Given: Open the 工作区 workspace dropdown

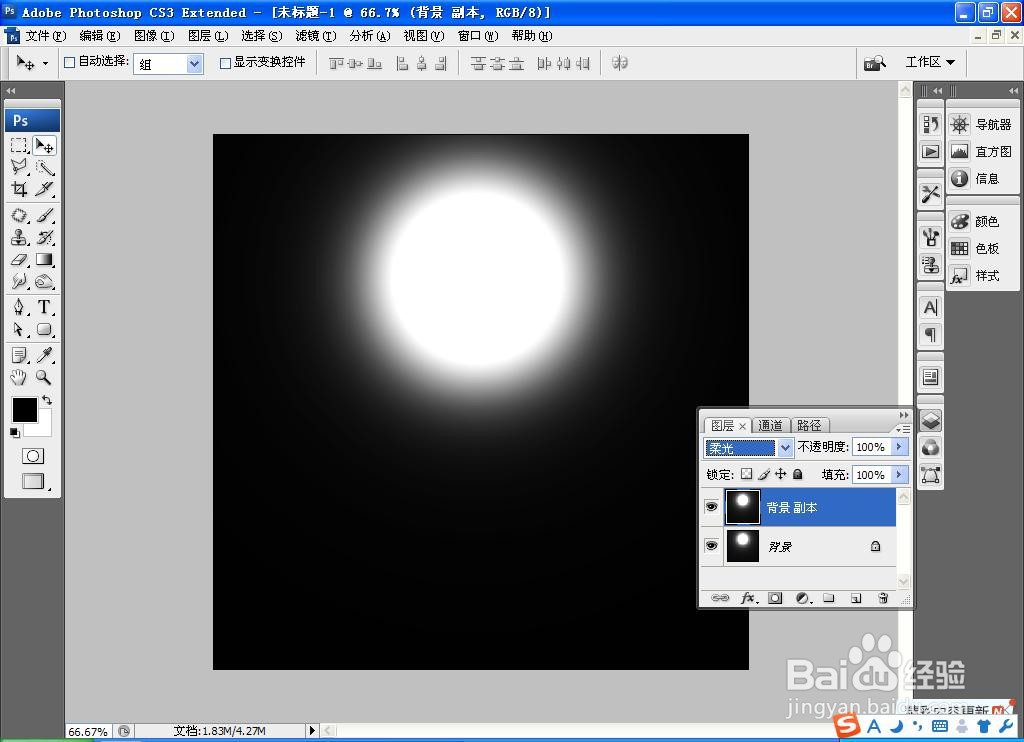Looking at the screenshot, I should 930,62.
